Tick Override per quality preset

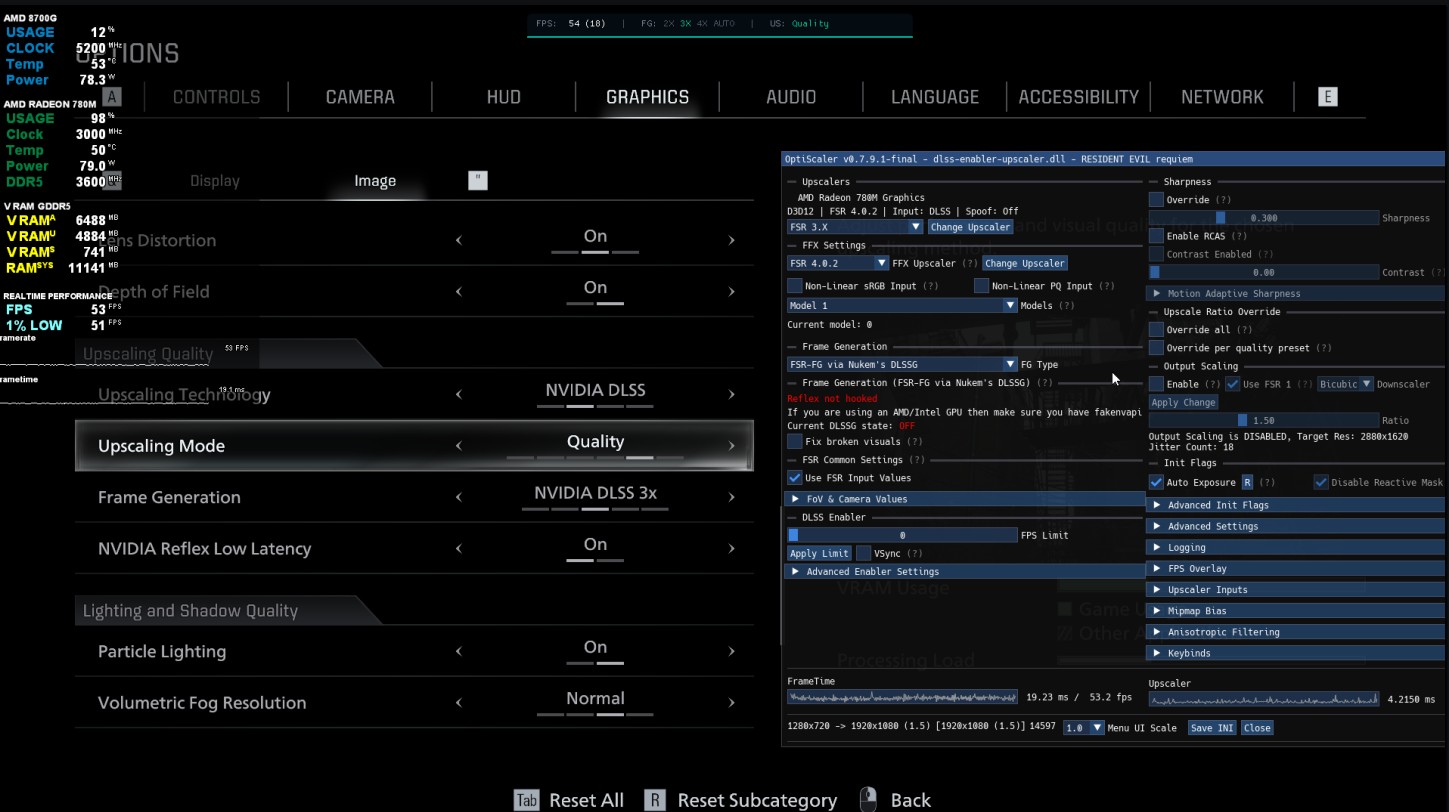coord(1156,348)
